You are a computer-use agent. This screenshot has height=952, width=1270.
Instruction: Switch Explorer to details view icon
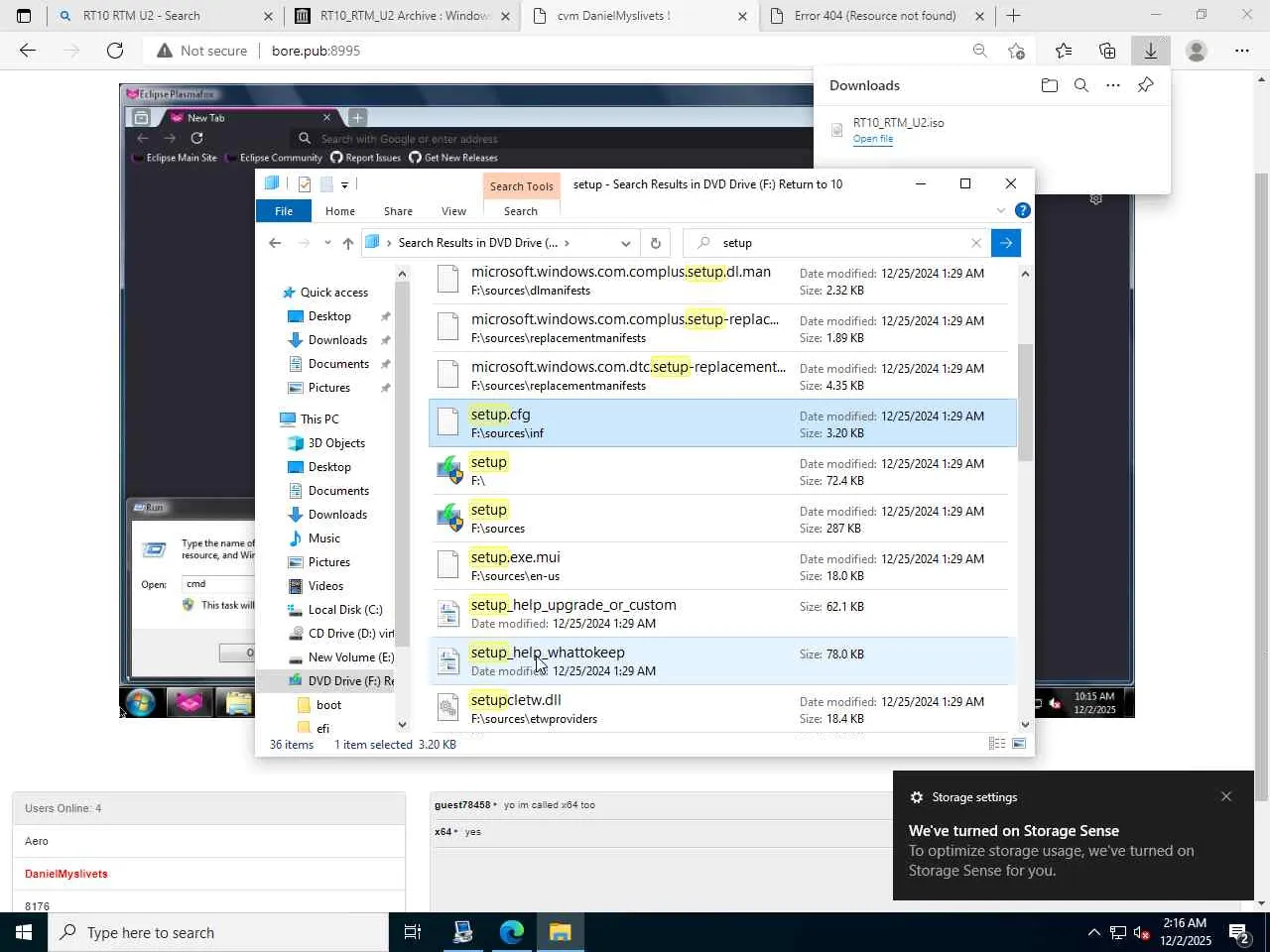point(997,744)
